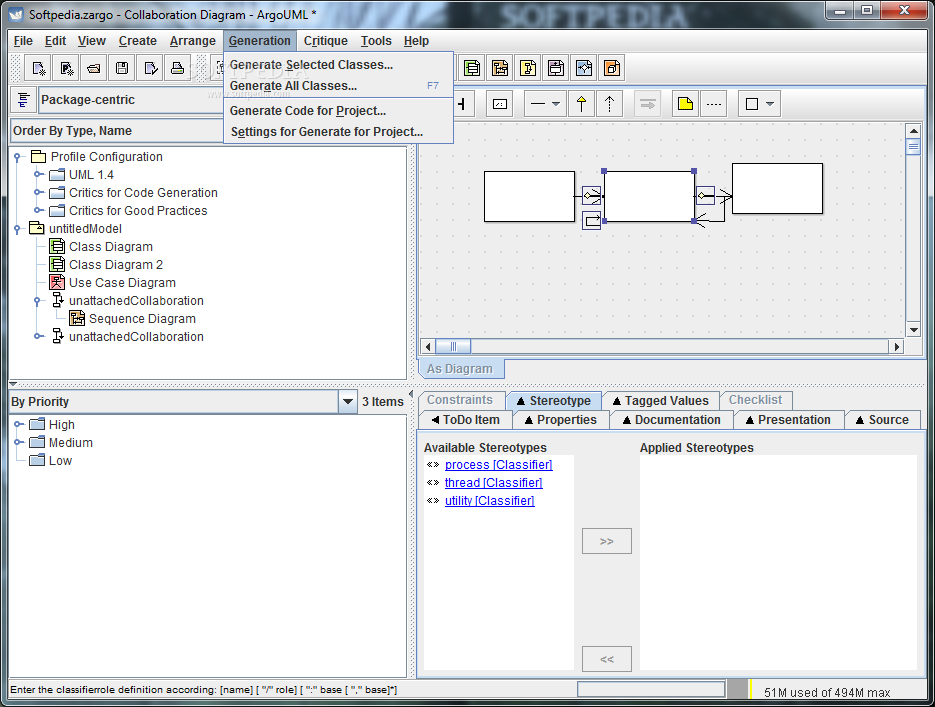Switch to the ToDo Item tab
The width and height of the screenshot is (935, 707).
pos(466,420)
